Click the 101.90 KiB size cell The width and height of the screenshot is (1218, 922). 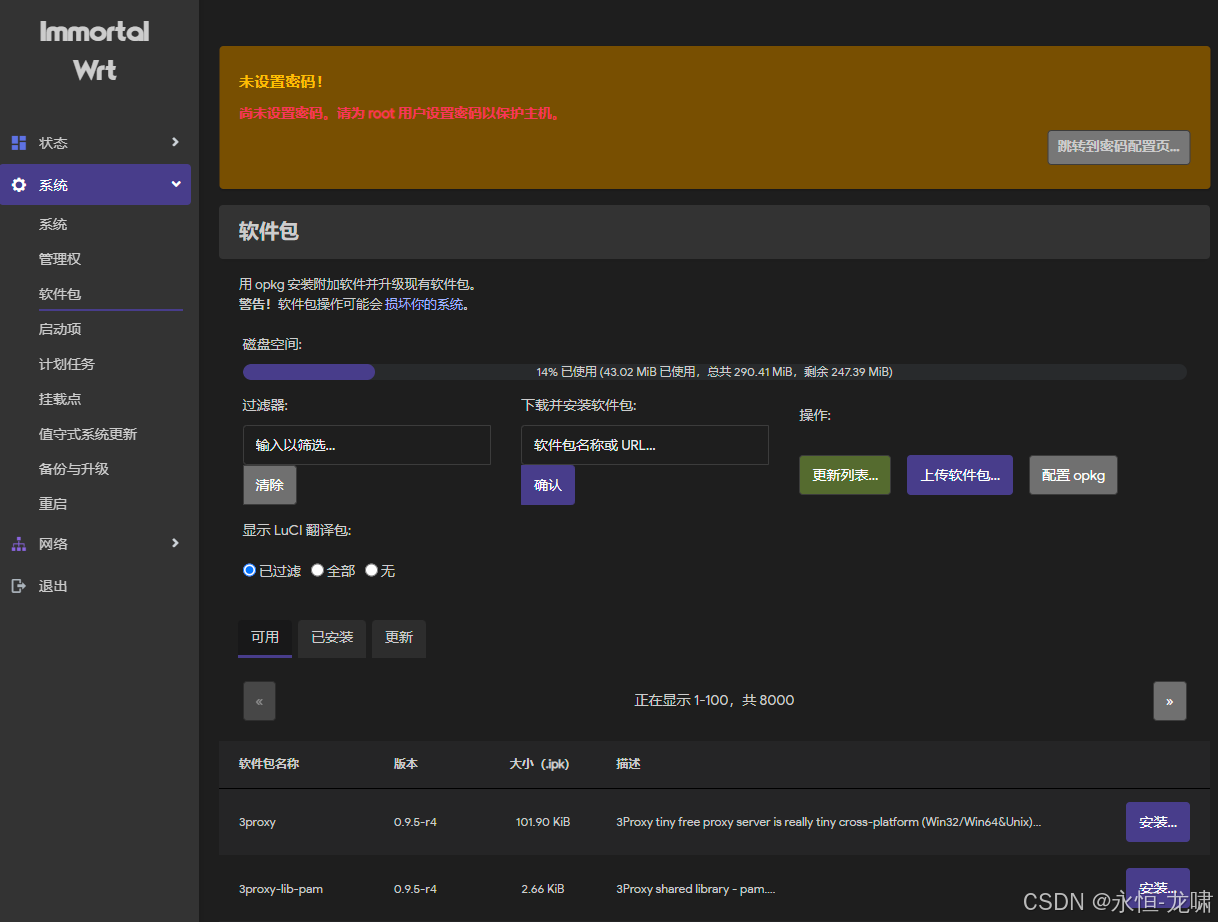point(543,822)
